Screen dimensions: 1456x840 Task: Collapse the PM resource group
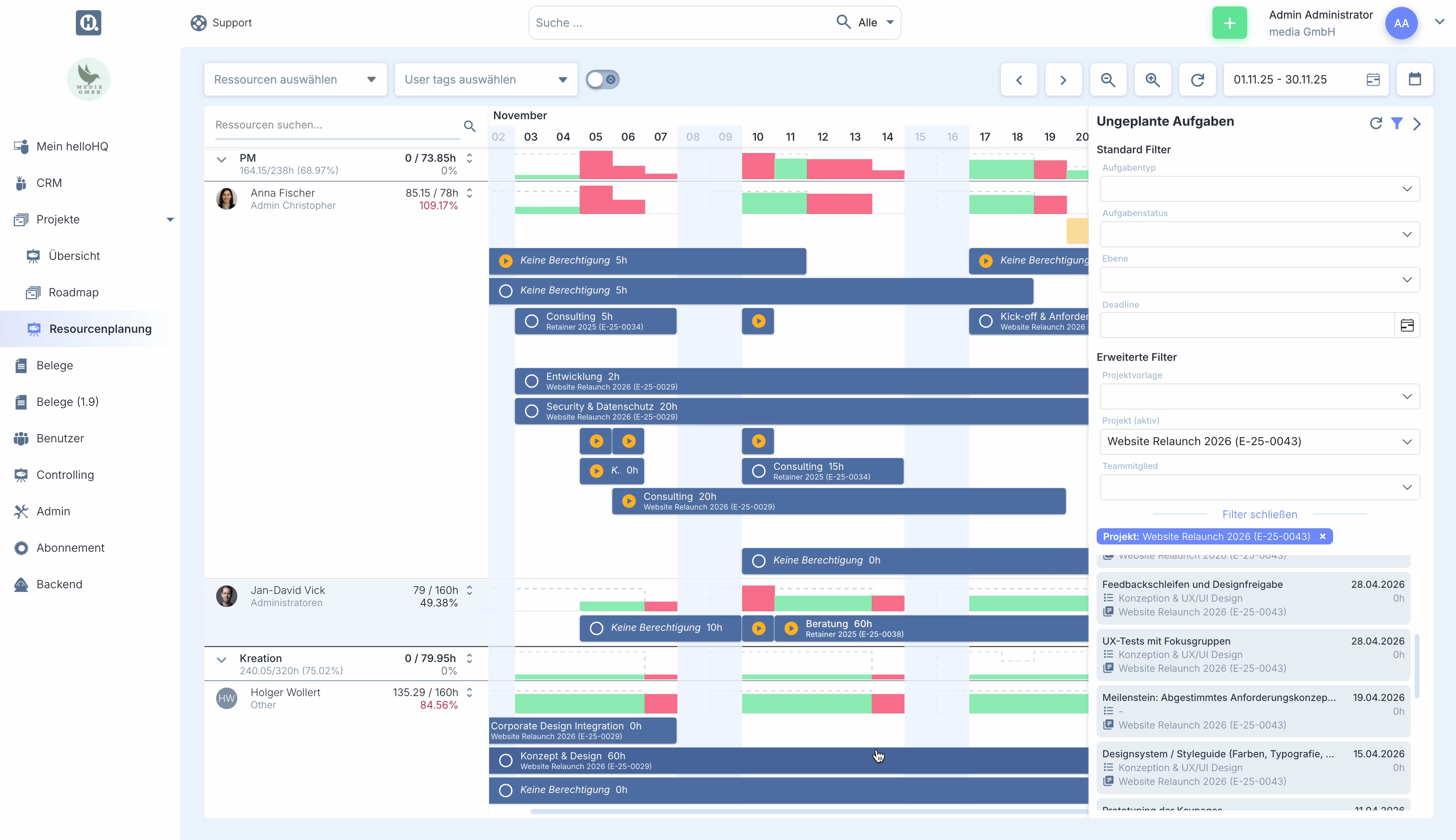pyautogui.click(x=221, y=160)
